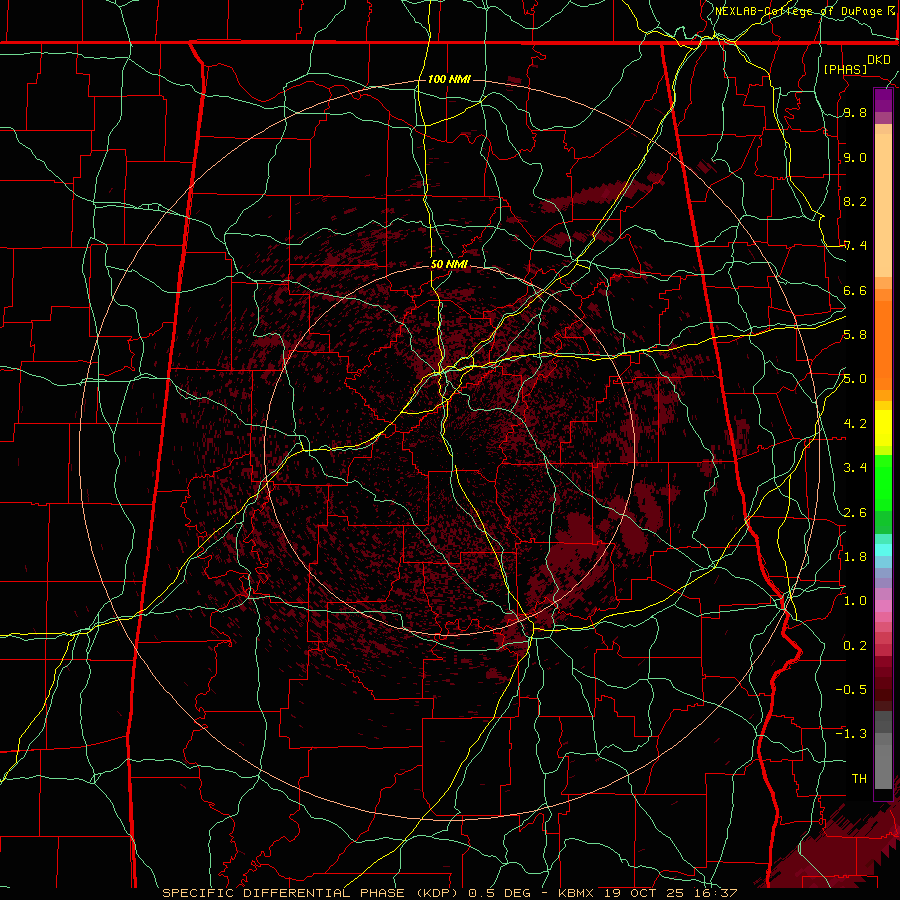This screenshot has width=900, height=900.
Task: Click the 1.8 value on color scale
Action: (x=855, y=557)
